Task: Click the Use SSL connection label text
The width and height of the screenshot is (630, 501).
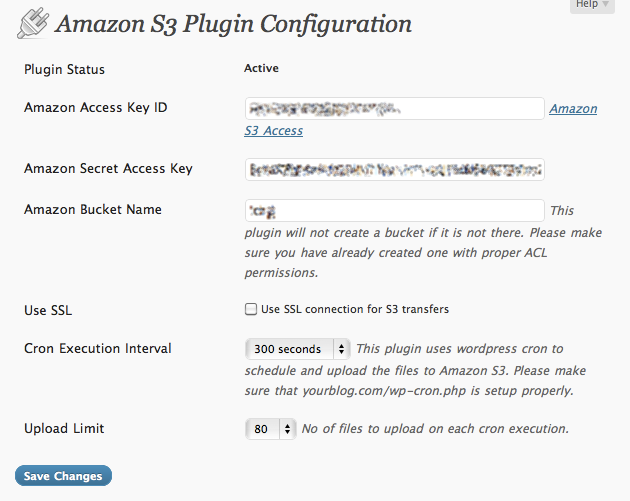Action: coord(355,309)
